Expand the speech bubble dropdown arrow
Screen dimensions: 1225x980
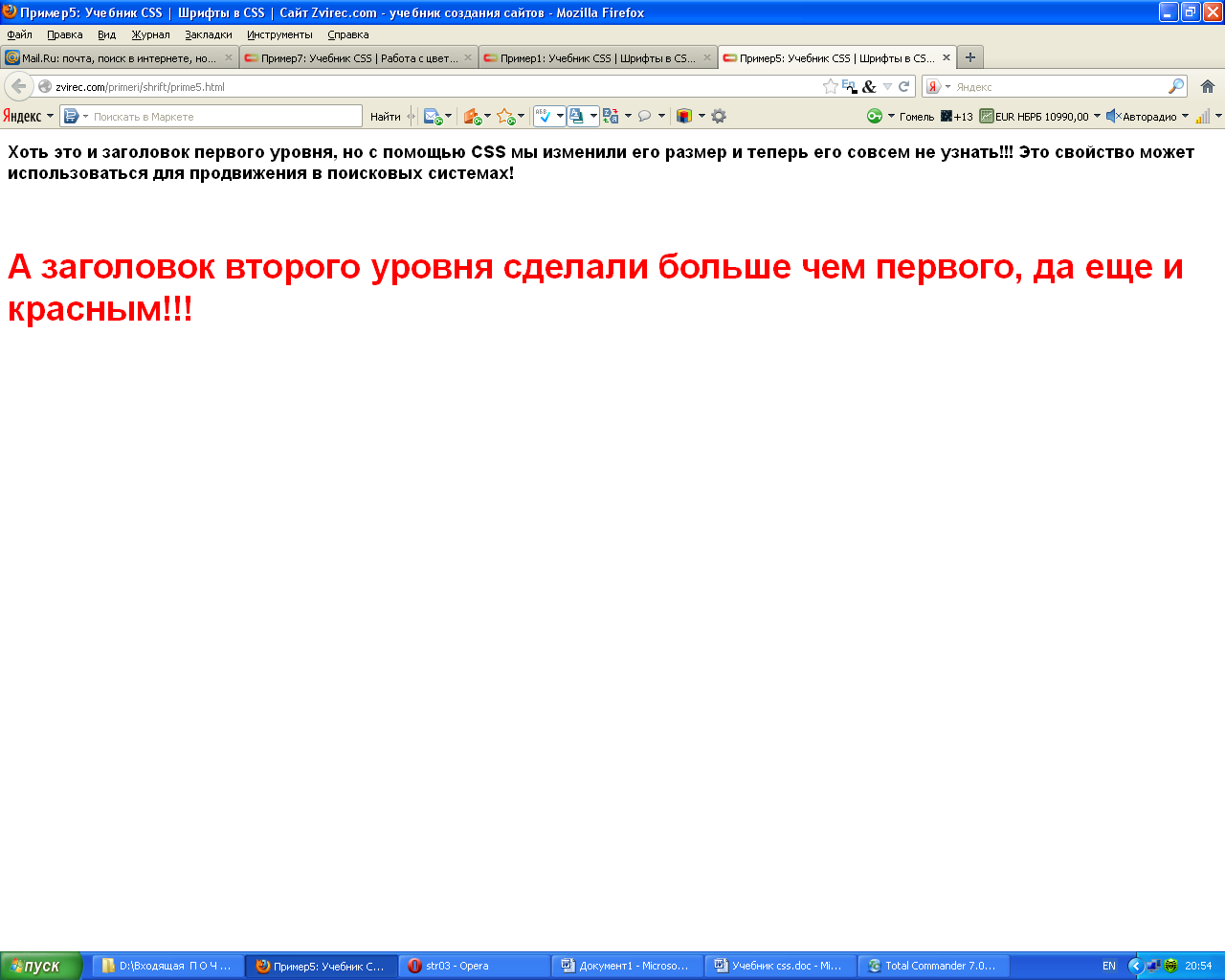[x=661, y=116]
